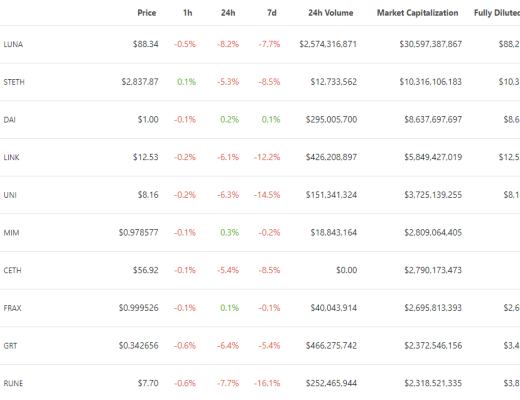Click RUNE 7d change -16.1%

click(267, 383)
